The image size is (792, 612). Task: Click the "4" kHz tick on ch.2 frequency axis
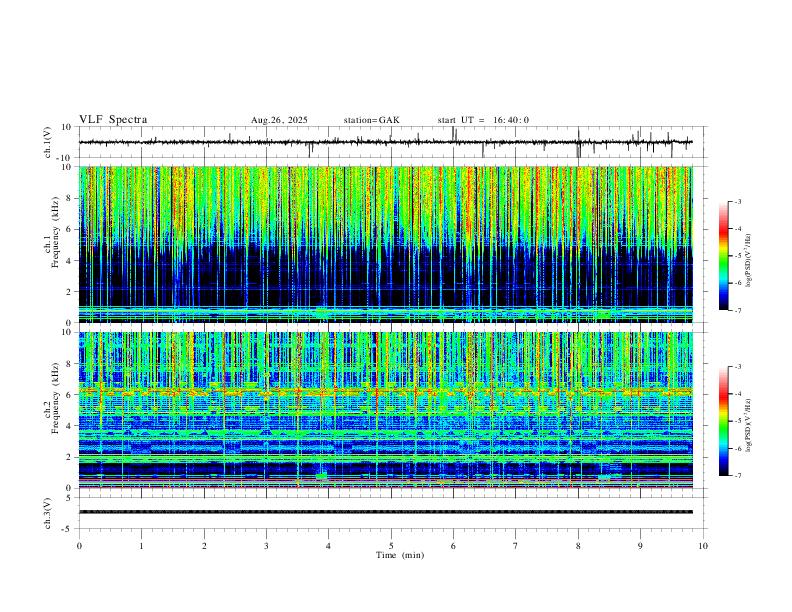pyautogui.click(x=70, y=426)
